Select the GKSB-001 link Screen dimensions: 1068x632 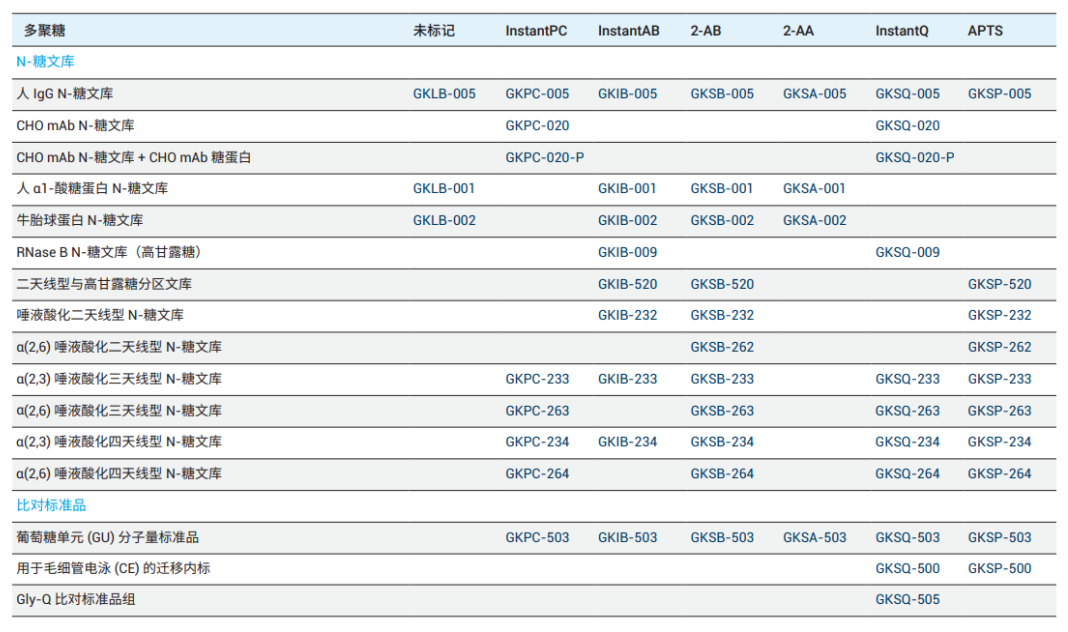pyautogui.click(x=721, y=189)
